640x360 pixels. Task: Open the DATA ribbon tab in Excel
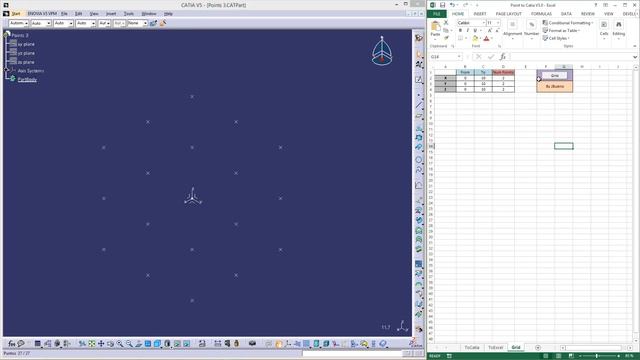(x=566, y=14)
